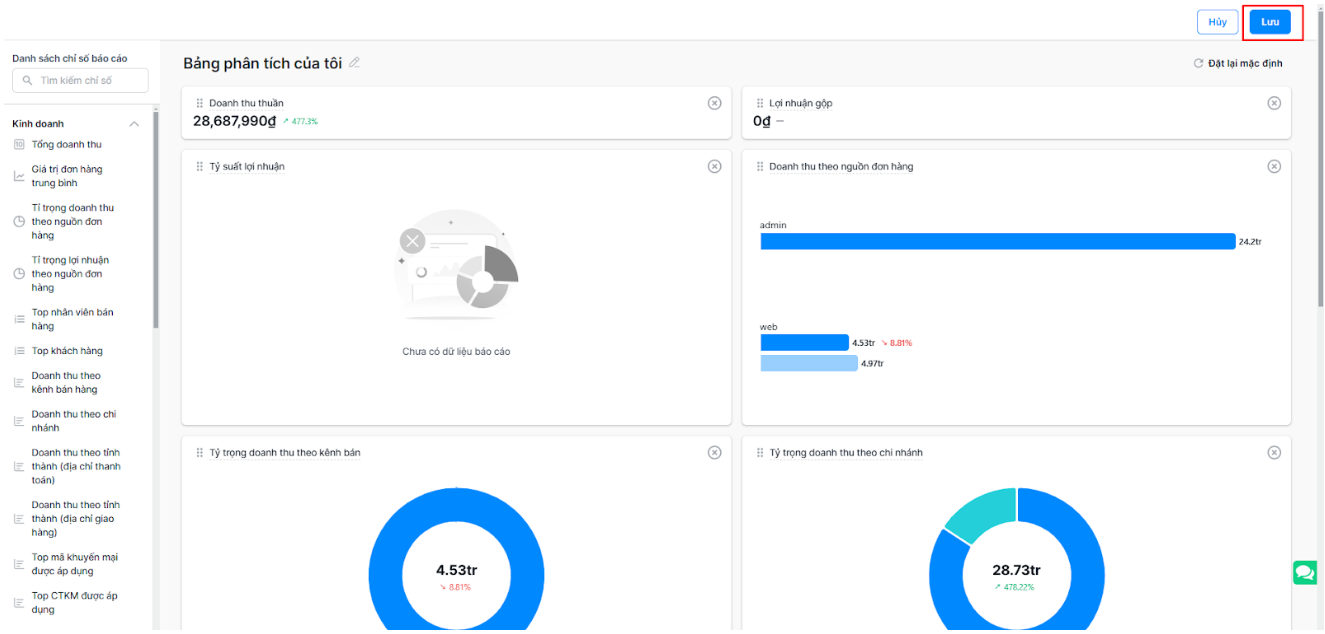Click the pencil icon beside Bảng phân tích của tôi
The width and height of the screenshot is (1325, 634).
point(354,63)
